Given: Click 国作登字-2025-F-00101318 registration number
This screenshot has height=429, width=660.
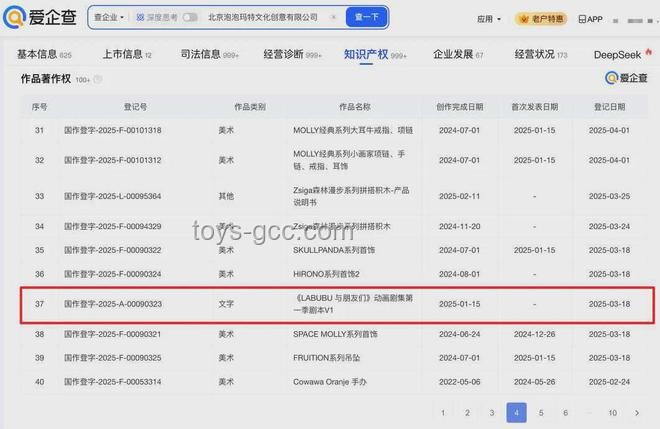Looking at the screenshot, I should pyautogui.click(x=113, y=131).
